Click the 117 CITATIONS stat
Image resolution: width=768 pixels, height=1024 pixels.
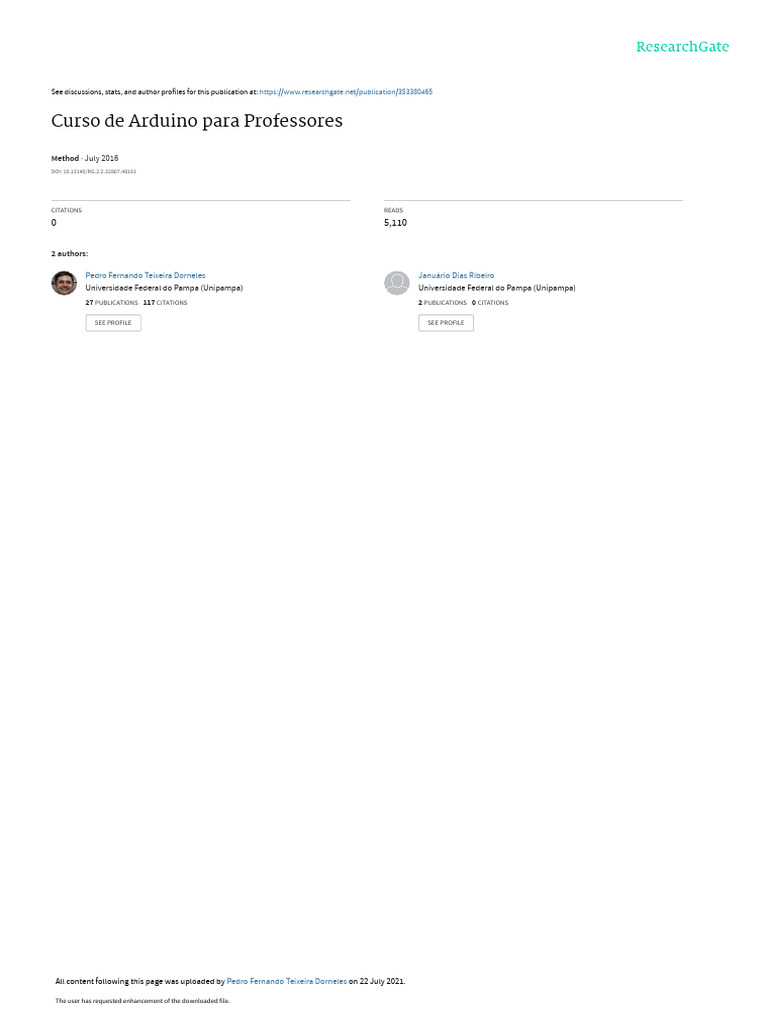coord(165,303)
